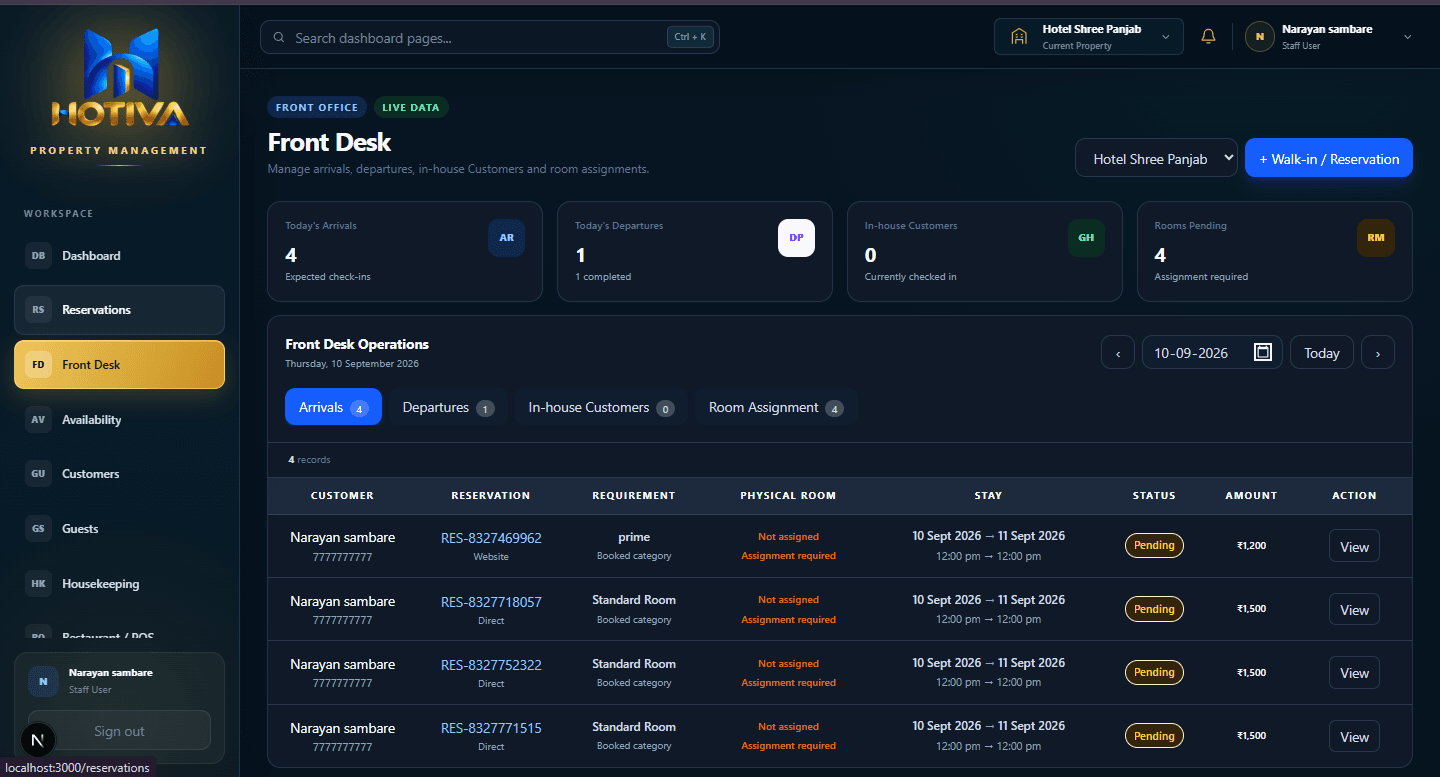Jump to Today in date navigation
Image resolution: width=1440 pixels, height=777 pixels.
(x=1322, y=352)
